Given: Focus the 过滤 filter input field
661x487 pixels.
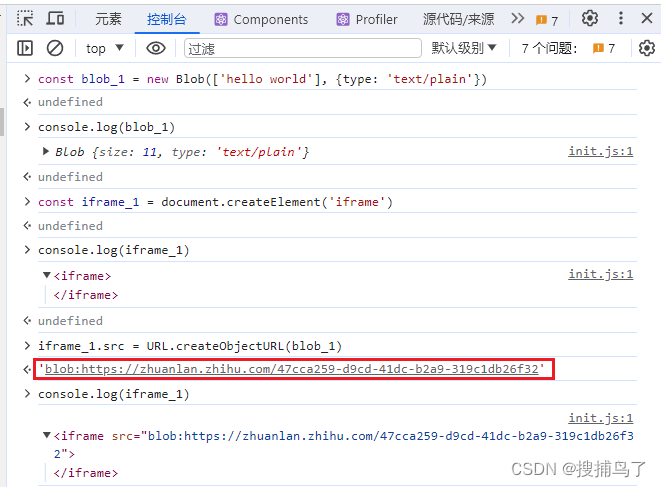Looking at the screenshot, I should [x=303, y=48].
